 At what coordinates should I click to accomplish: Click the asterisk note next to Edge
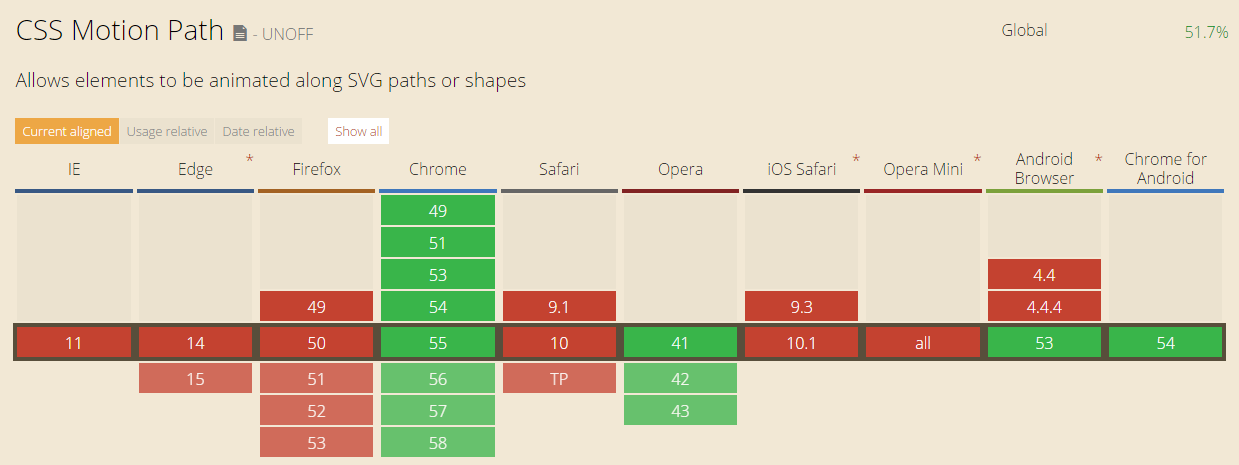pyautogui.click(x=249, y=159)
